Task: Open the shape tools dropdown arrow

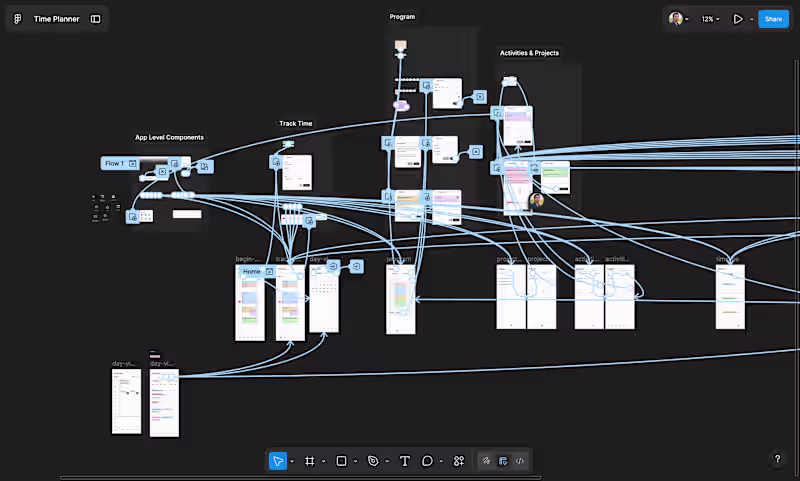Action: [356, 462]
